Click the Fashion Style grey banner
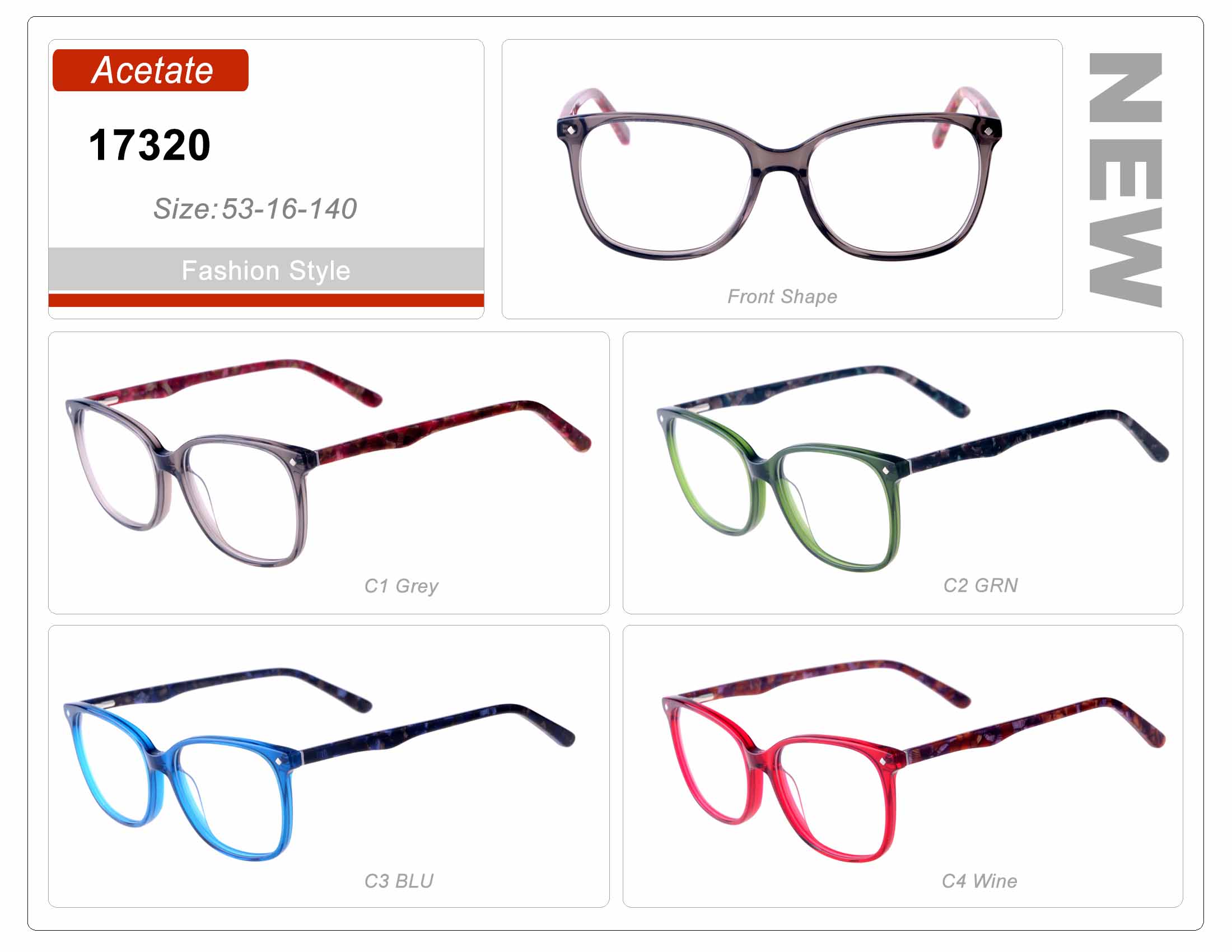This screenshot has height=952, width=1232. click(265, 270)
